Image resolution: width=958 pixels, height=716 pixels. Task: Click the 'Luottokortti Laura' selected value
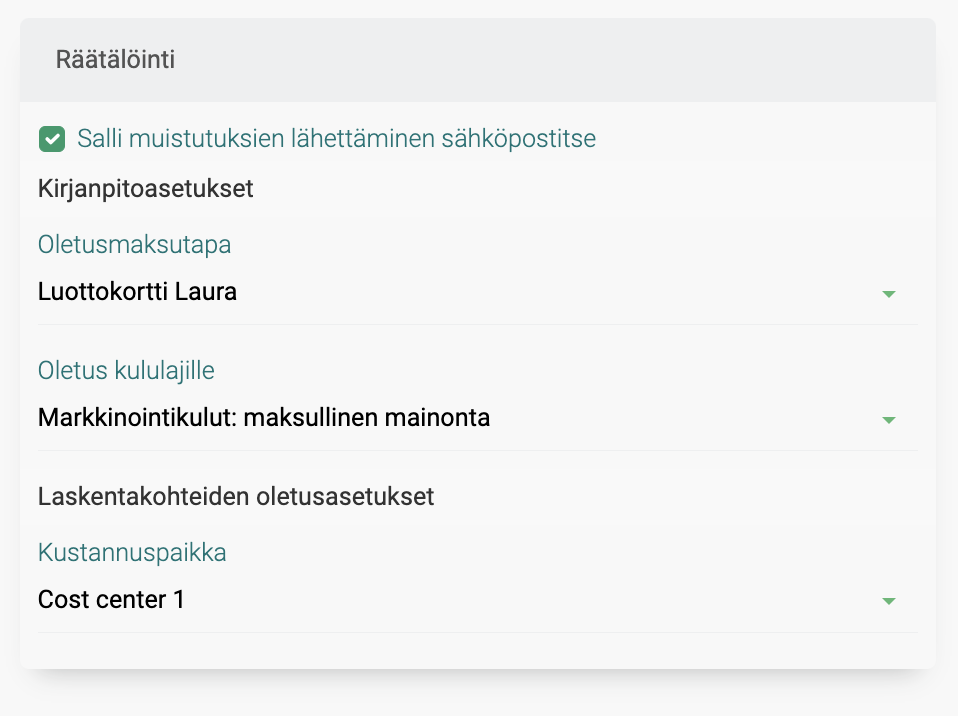pyautogui.click(x=137, y=293)
